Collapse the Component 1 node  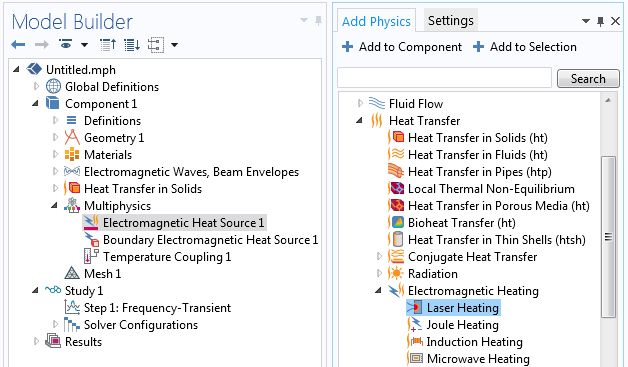coord(35,103)
